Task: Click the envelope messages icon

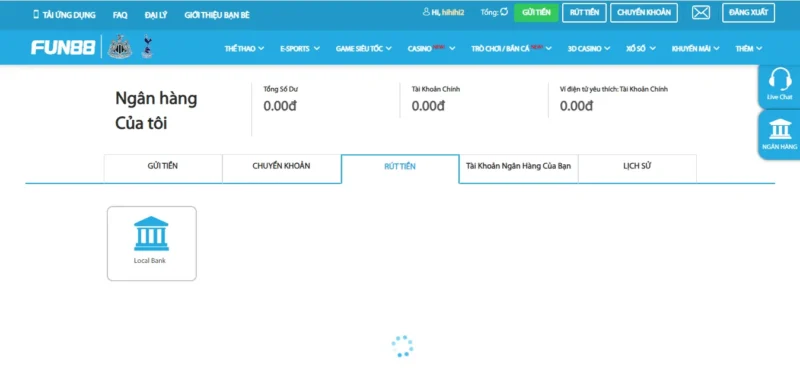Action: click(x=701, y=13)
